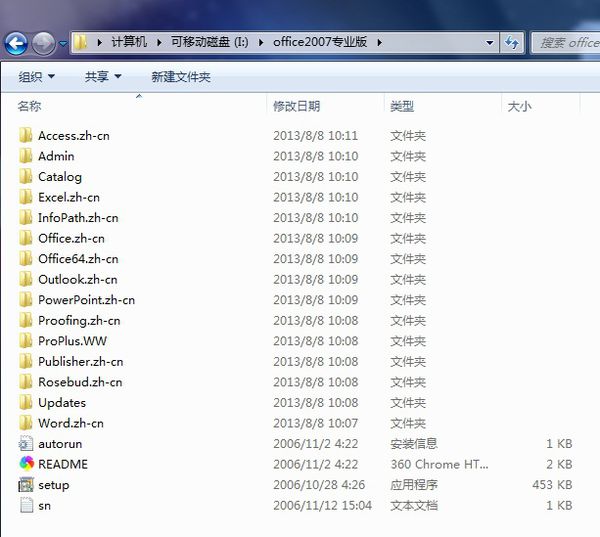
Task: Select README 360 Chrome file icon
Action: coord(26,464)
